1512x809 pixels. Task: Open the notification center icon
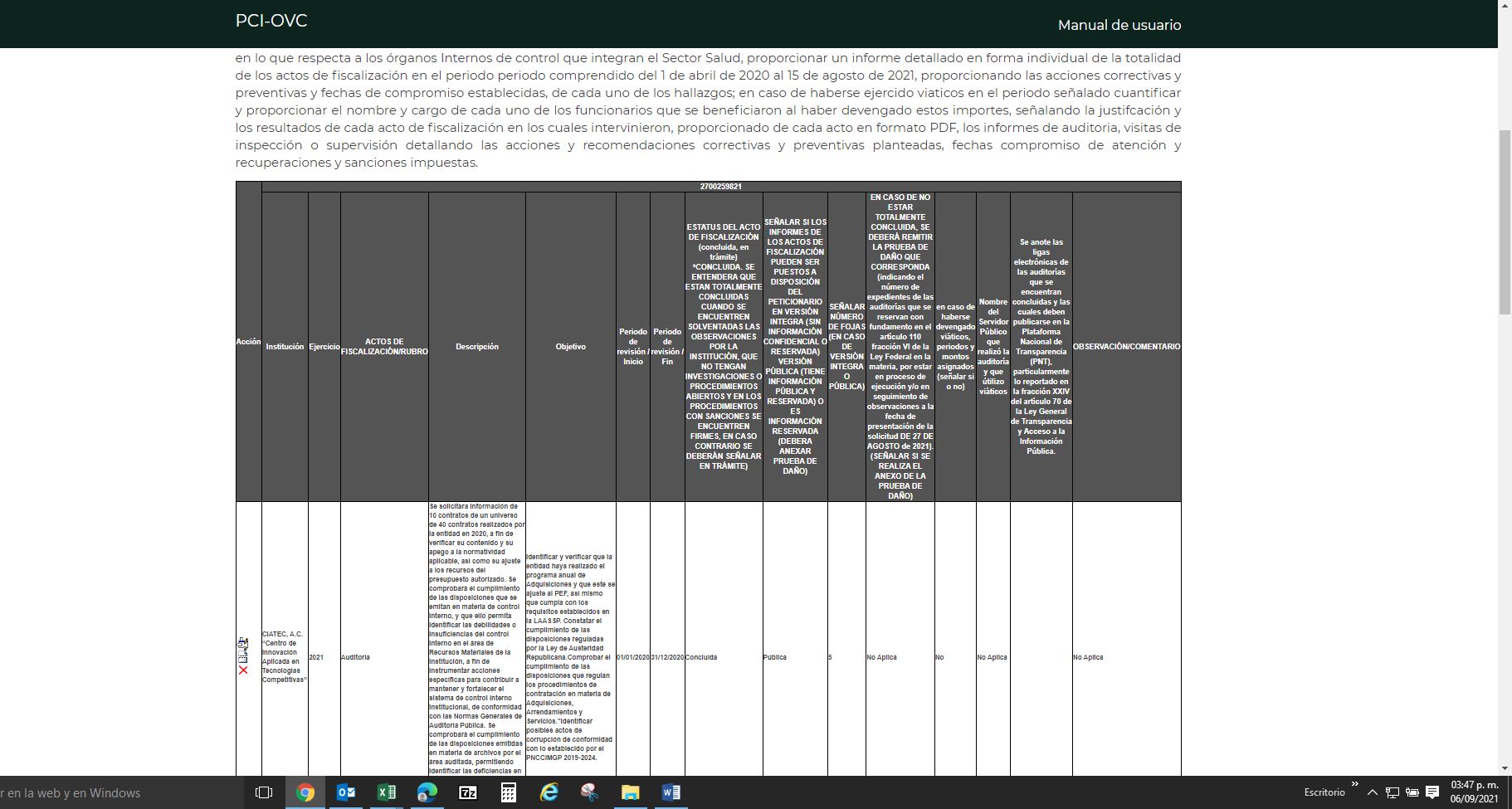click(x=1432, y=792)
